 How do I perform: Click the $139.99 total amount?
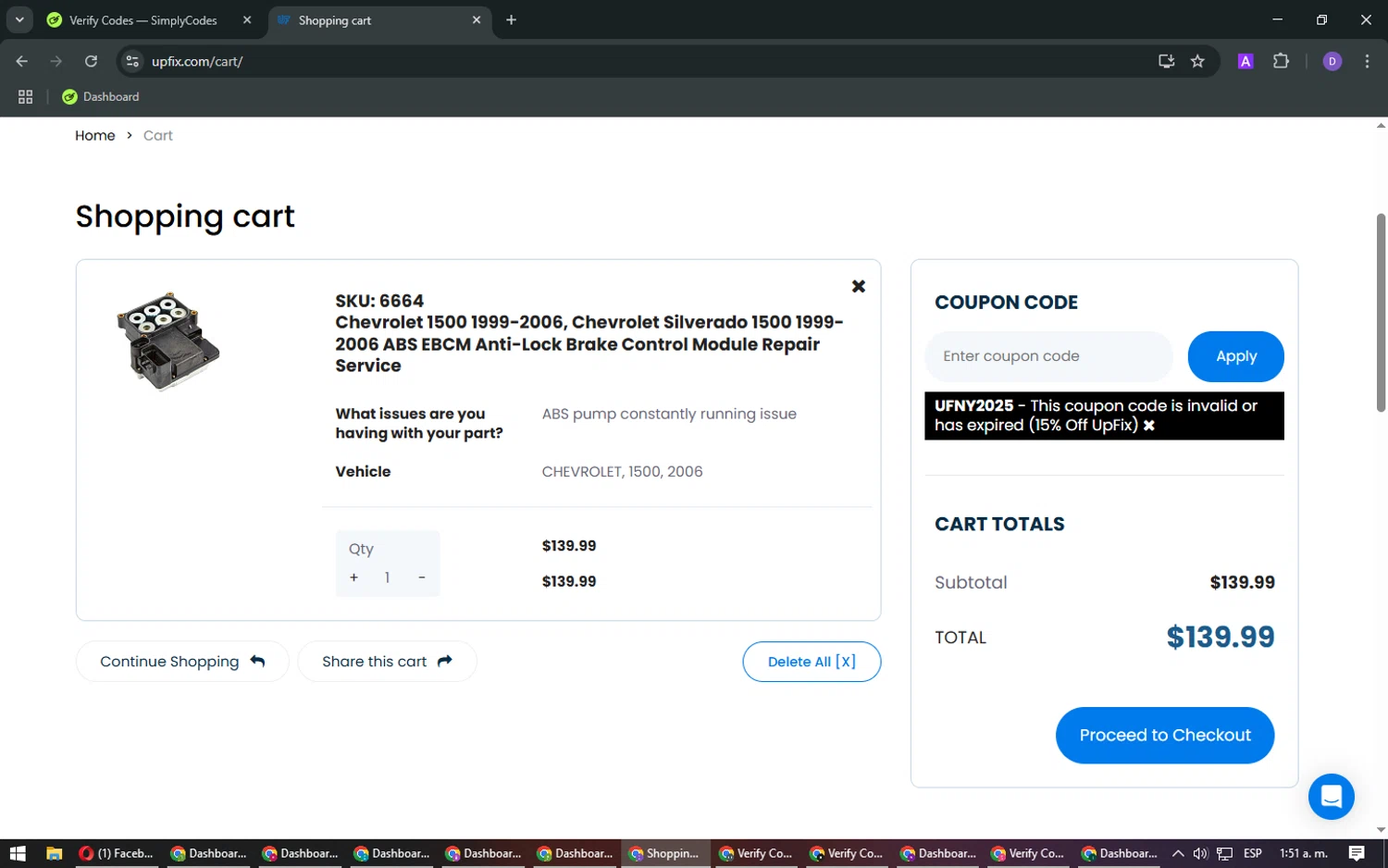click(1221, 637)
